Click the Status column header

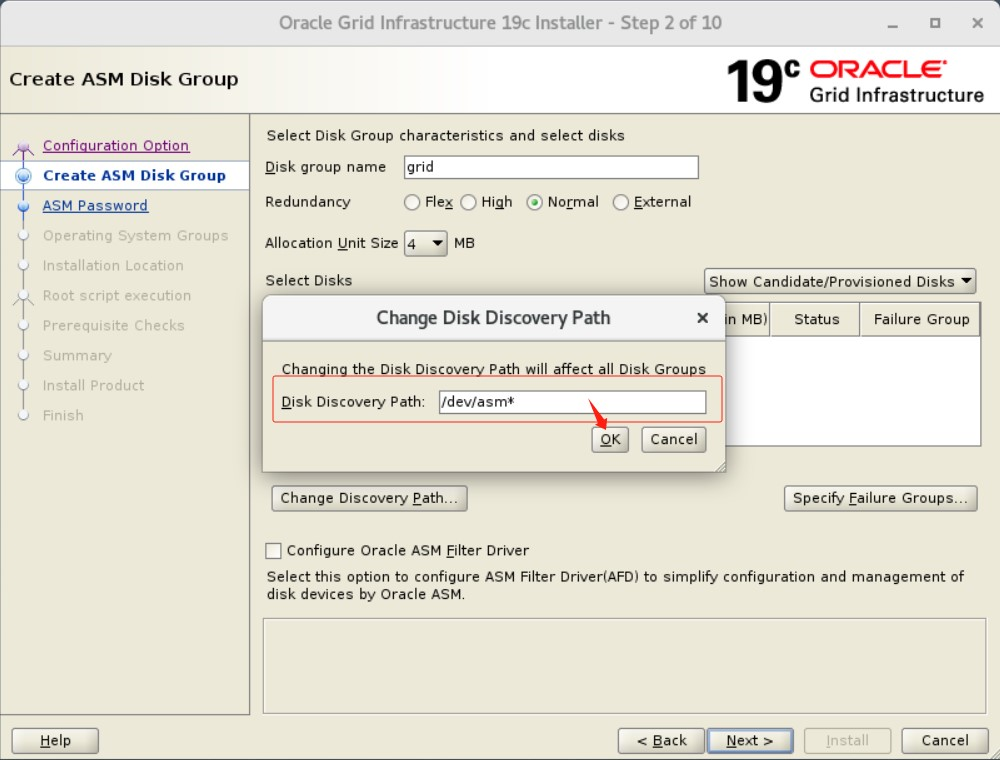coord(816,319)
